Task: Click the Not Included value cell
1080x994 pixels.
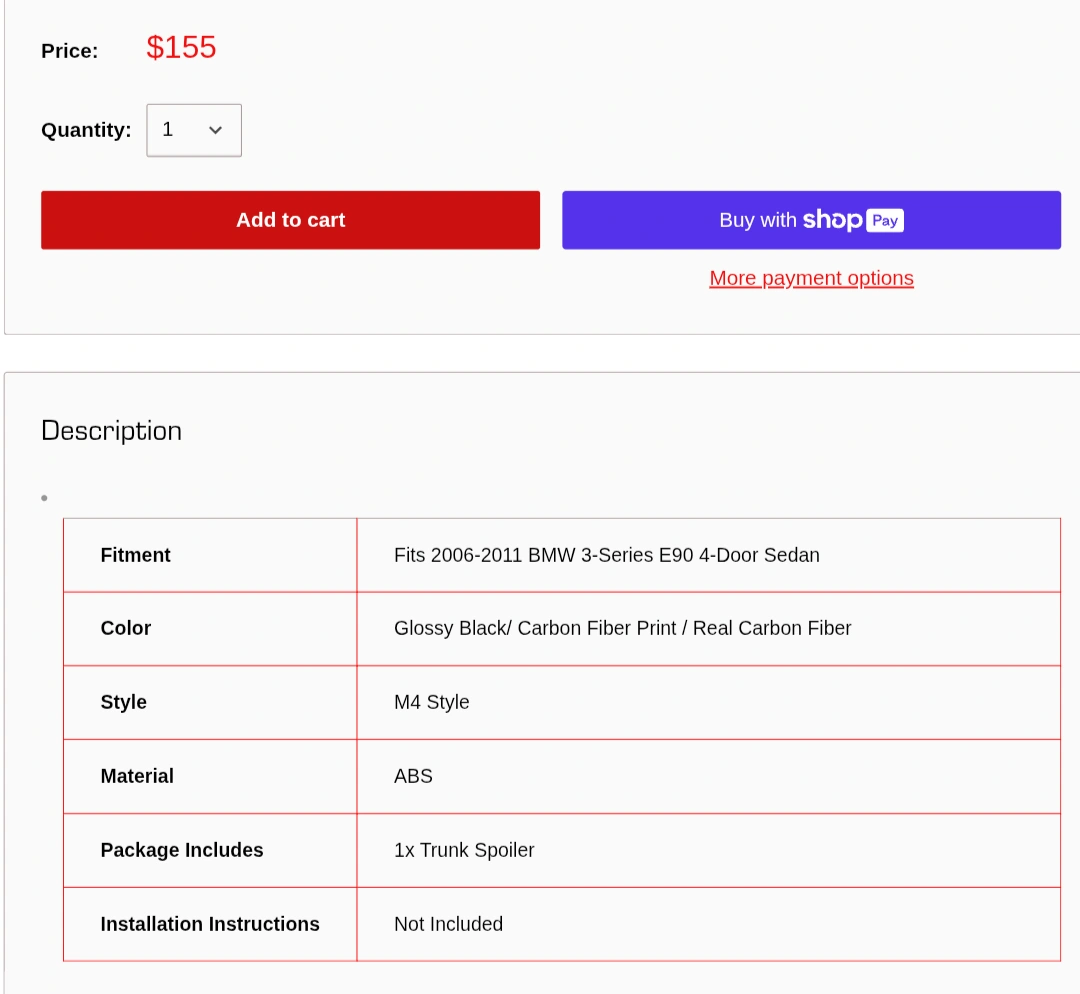Action: point(448,924)
